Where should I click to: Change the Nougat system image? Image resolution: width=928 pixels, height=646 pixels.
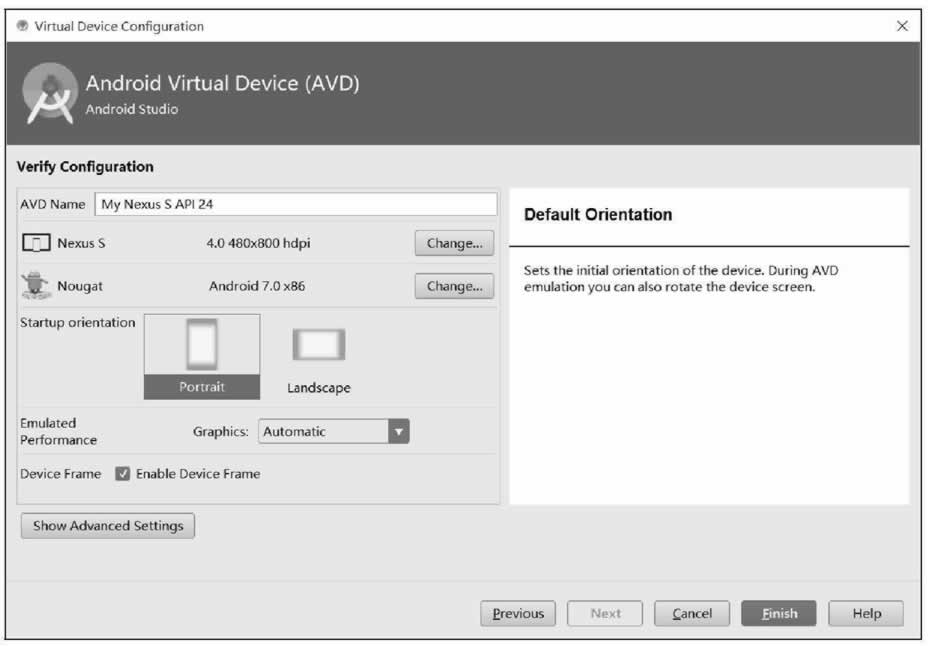454,286
